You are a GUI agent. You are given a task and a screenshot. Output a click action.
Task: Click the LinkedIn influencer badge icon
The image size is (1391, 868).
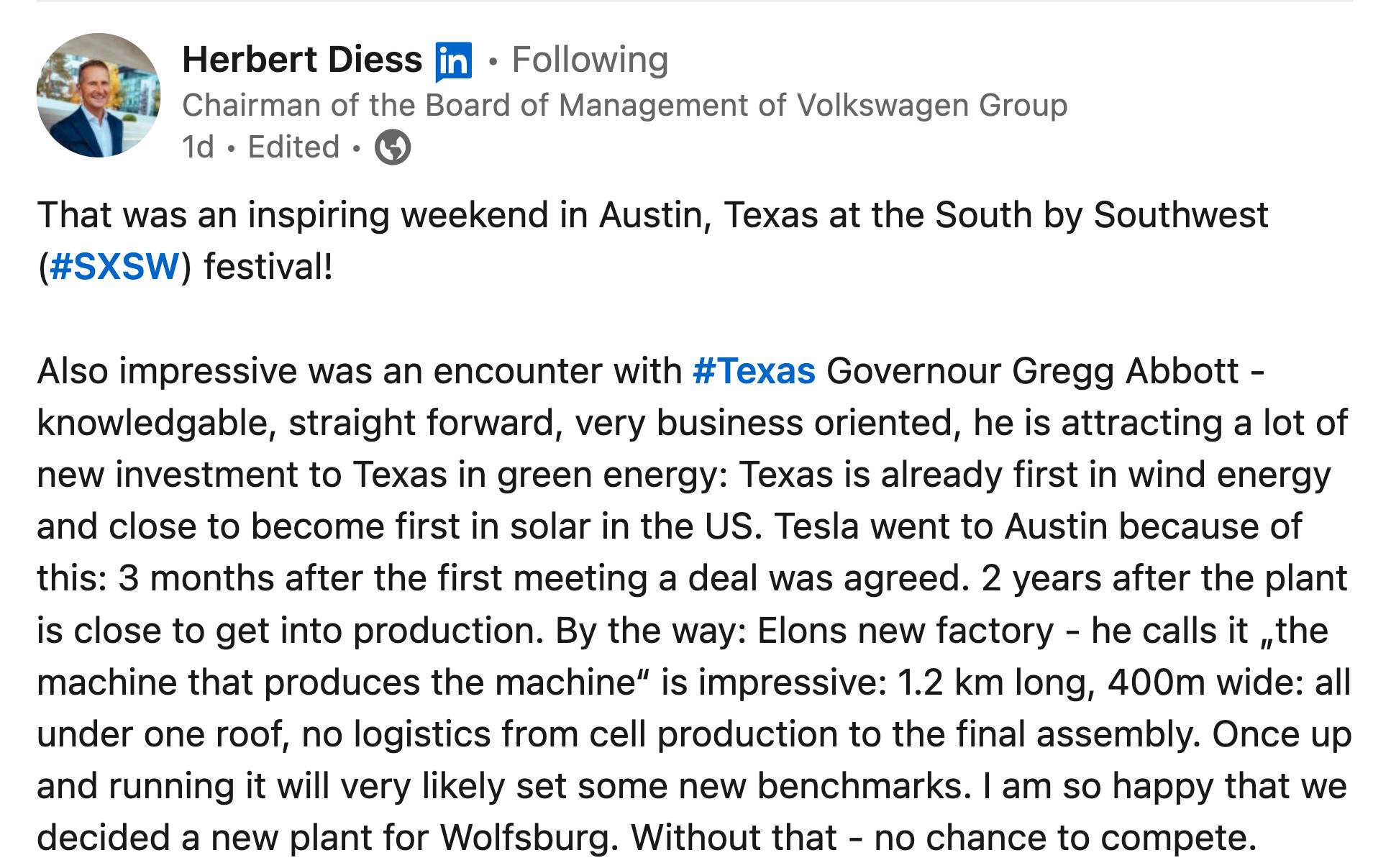point(454,61)
